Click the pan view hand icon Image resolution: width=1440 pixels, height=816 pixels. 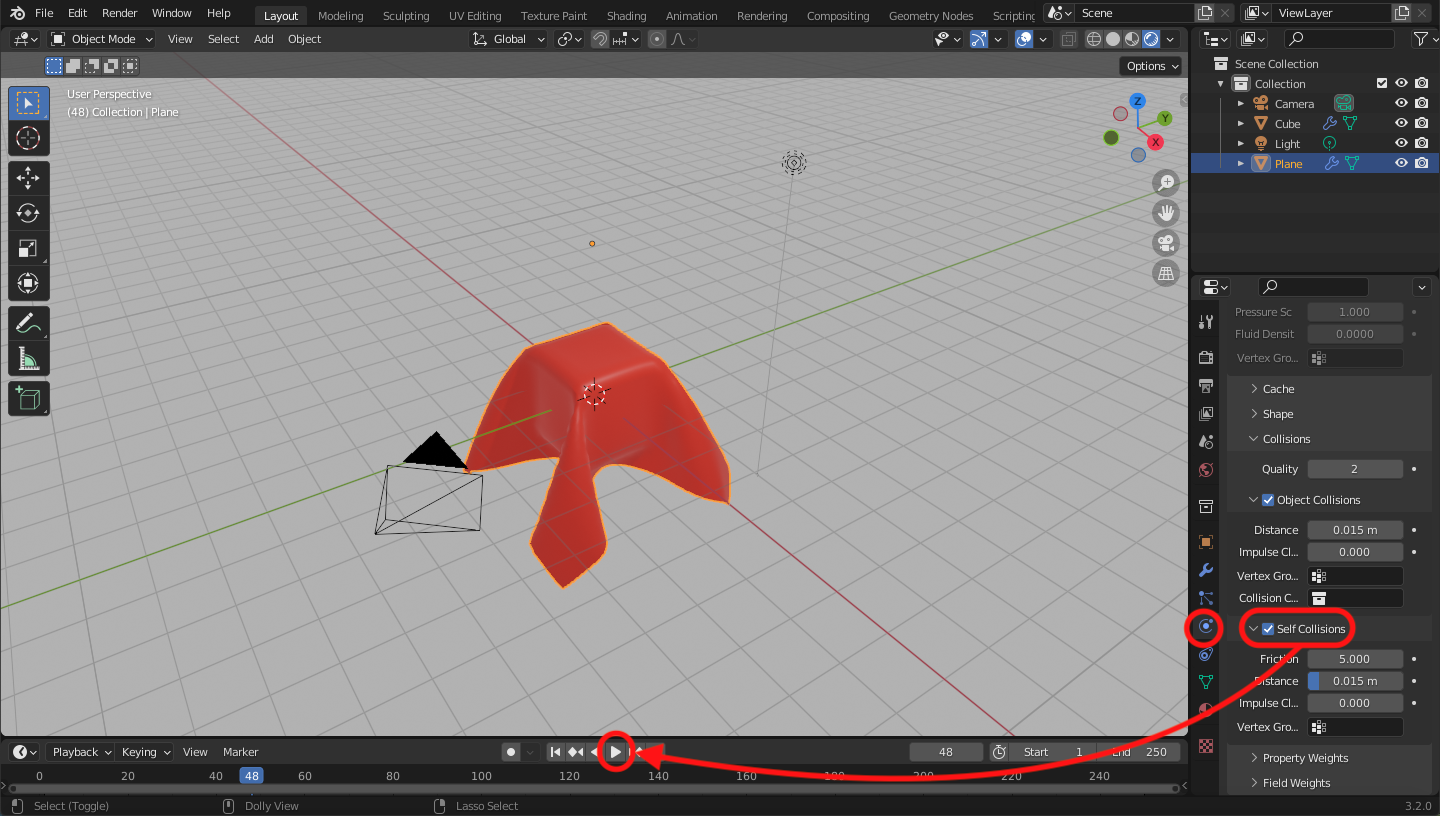point(1165,213)
